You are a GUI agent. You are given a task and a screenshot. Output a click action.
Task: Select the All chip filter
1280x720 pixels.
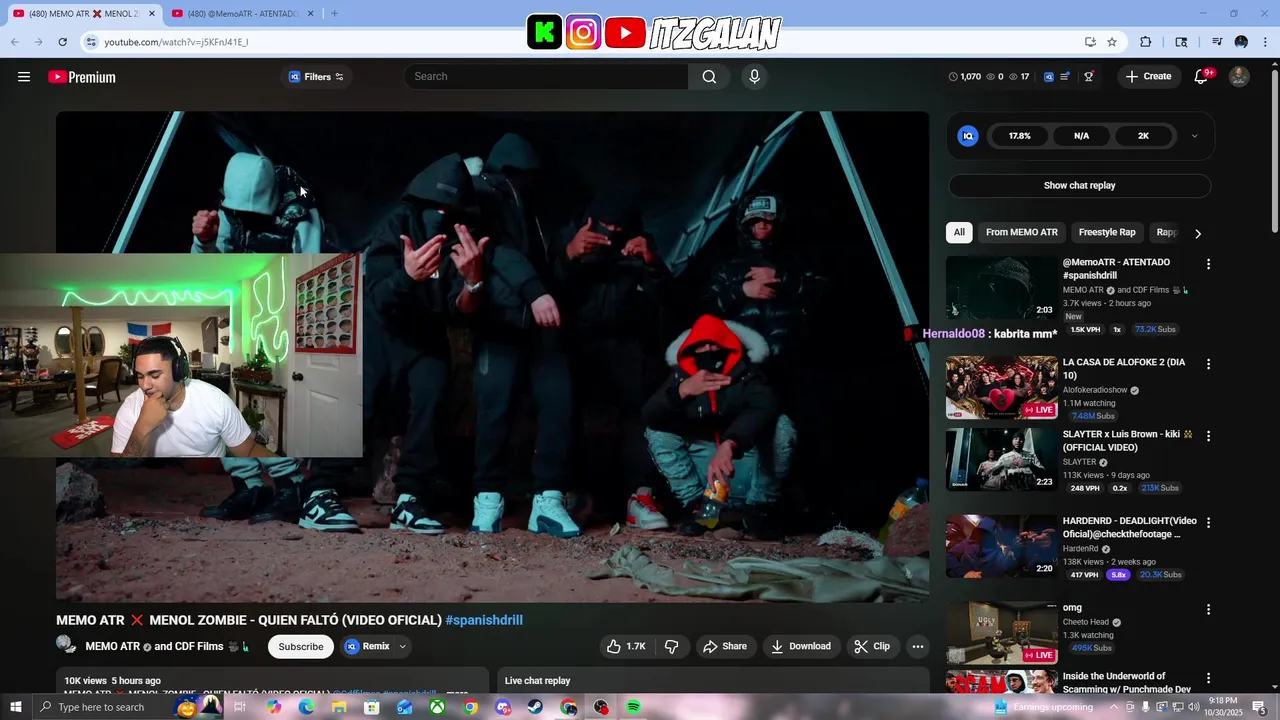tap(959, 232)
